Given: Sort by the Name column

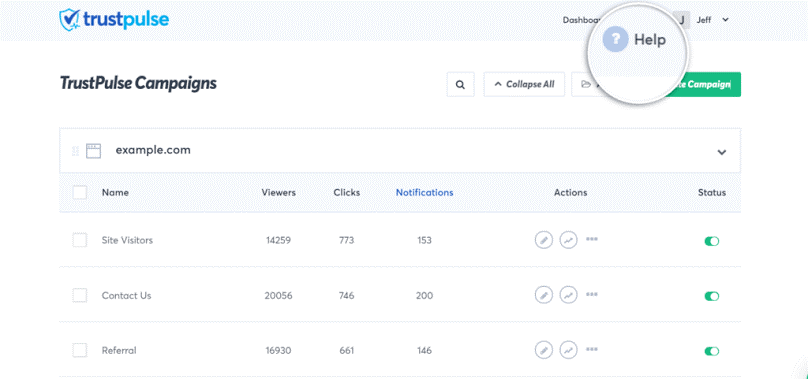Looking at the screenshot, I should pos(115,192).
